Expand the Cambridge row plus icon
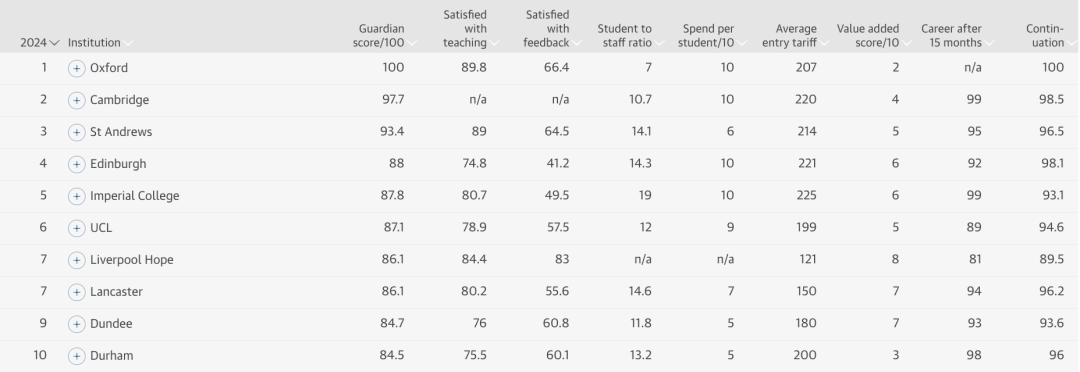This screenshot has width=1080, height=372. tap(76, 101)
